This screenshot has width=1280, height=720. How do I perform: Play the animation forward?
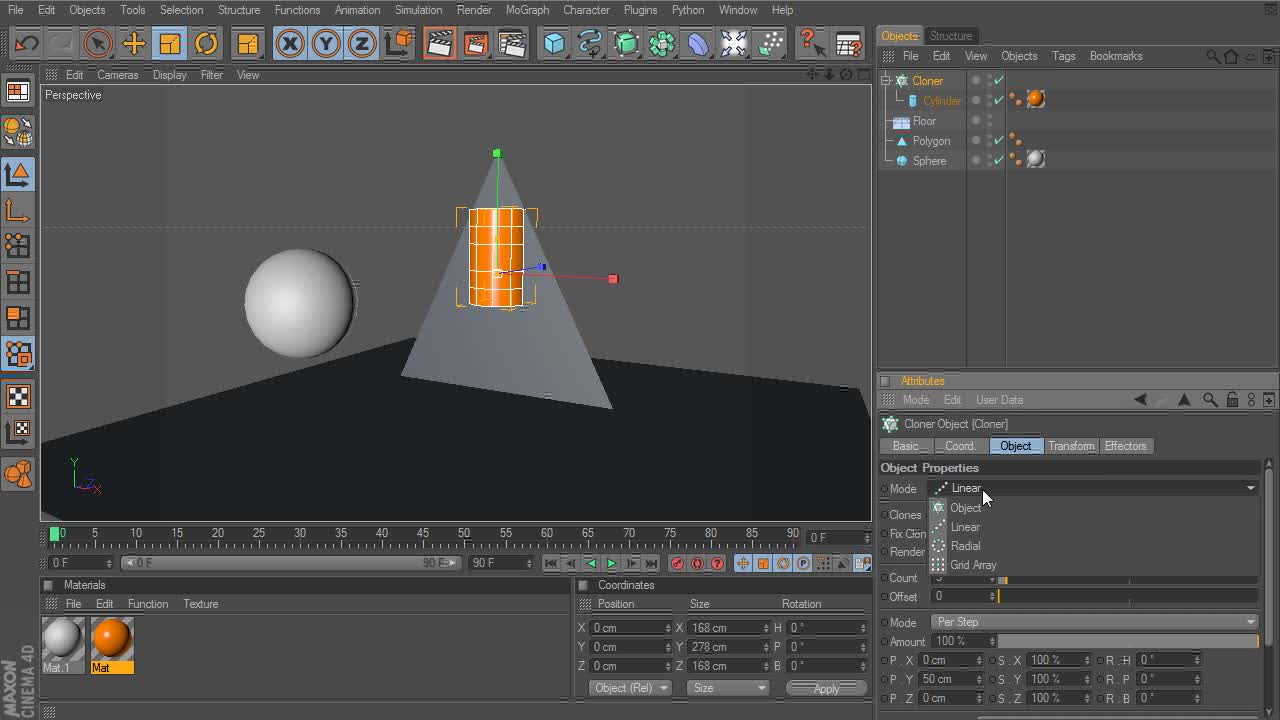coord(611,563)
